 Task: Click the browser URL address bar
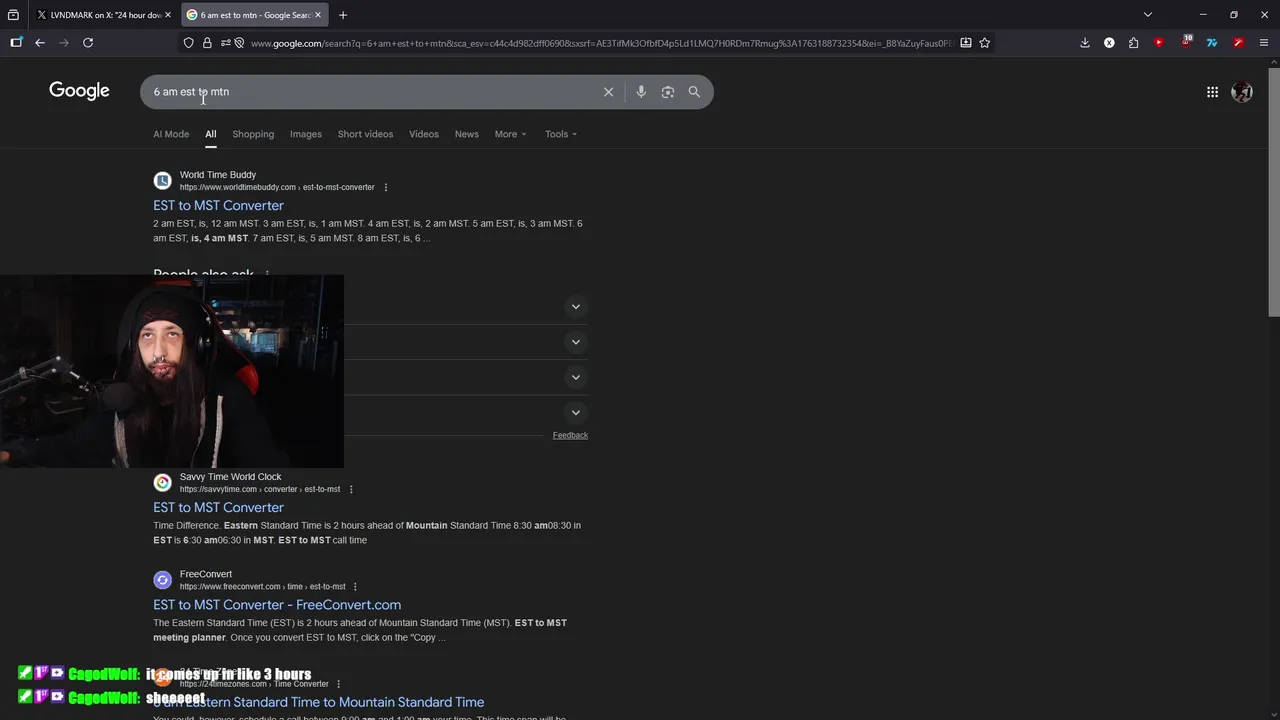600,43
